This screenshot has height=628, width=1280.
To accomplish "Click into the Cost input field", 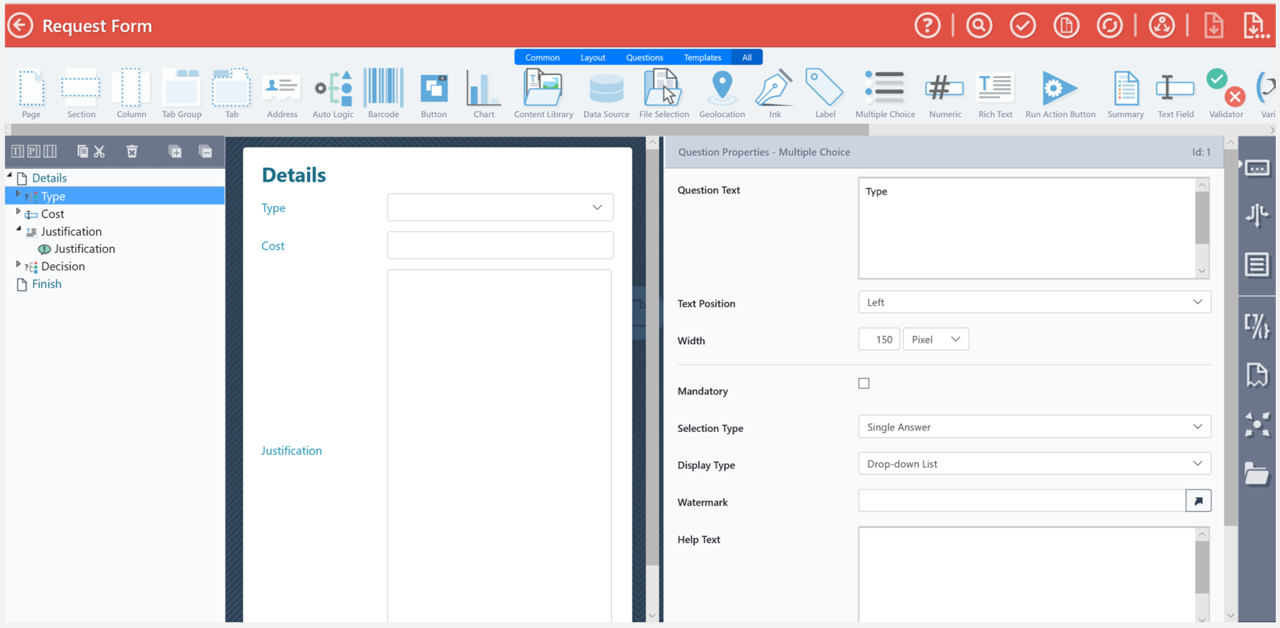I will [x=500, y=245].
